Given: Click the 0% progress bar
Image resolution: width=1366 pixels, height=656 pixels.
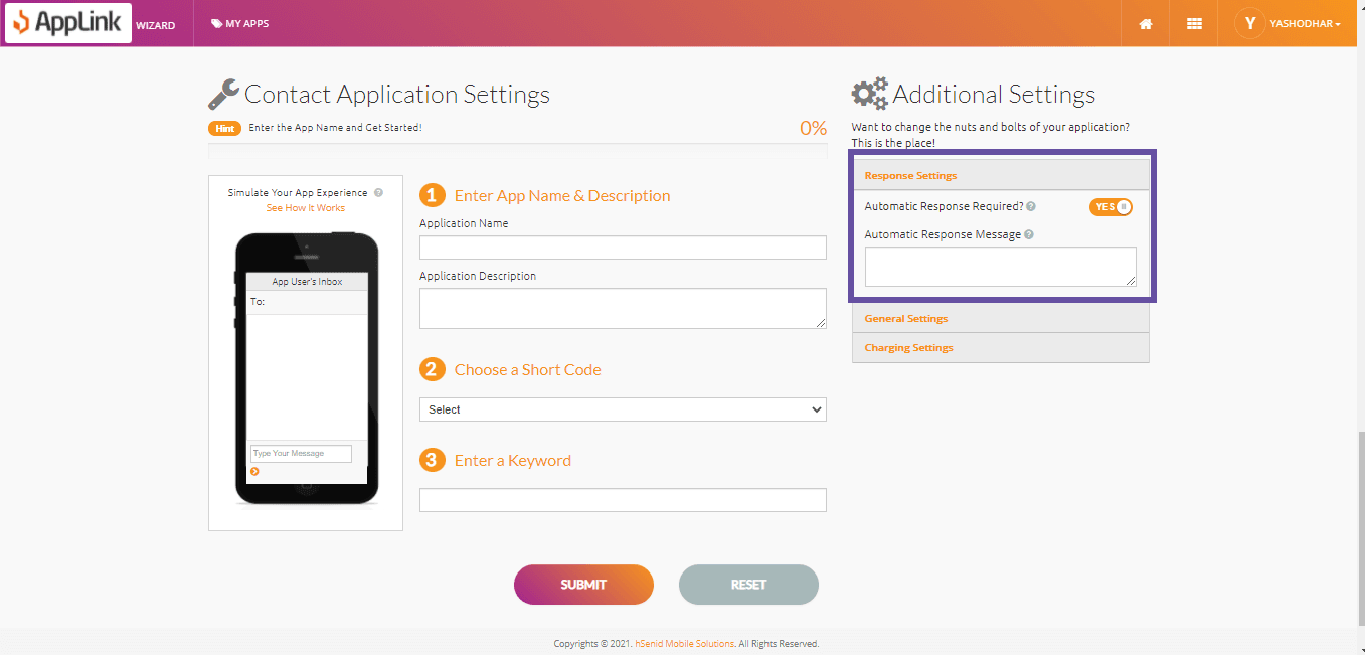Looking at the screenshot, I should pyautogui.click(x=518, y=152).
